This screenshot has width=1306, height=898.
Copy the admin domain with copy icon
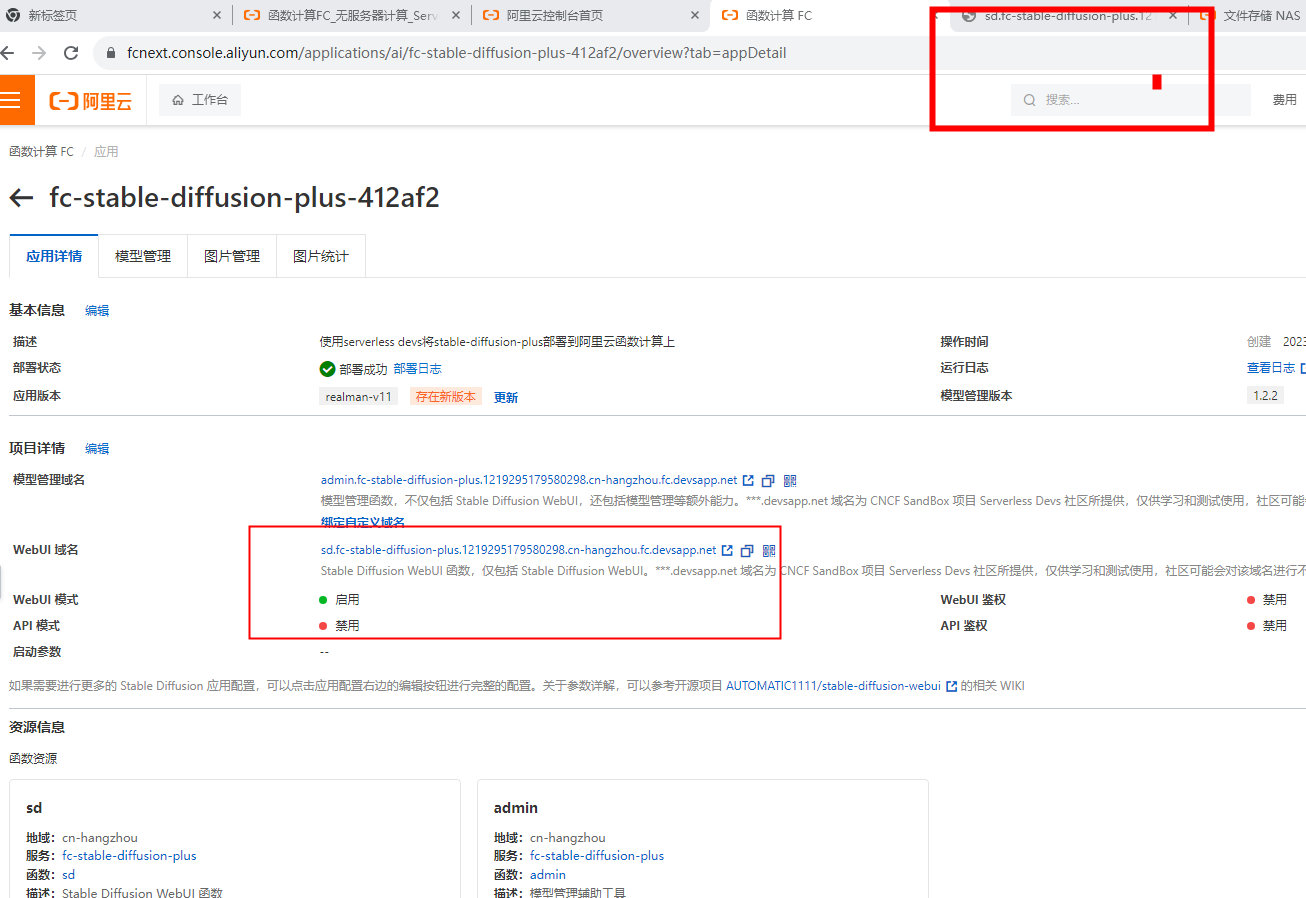coord(768,481)
